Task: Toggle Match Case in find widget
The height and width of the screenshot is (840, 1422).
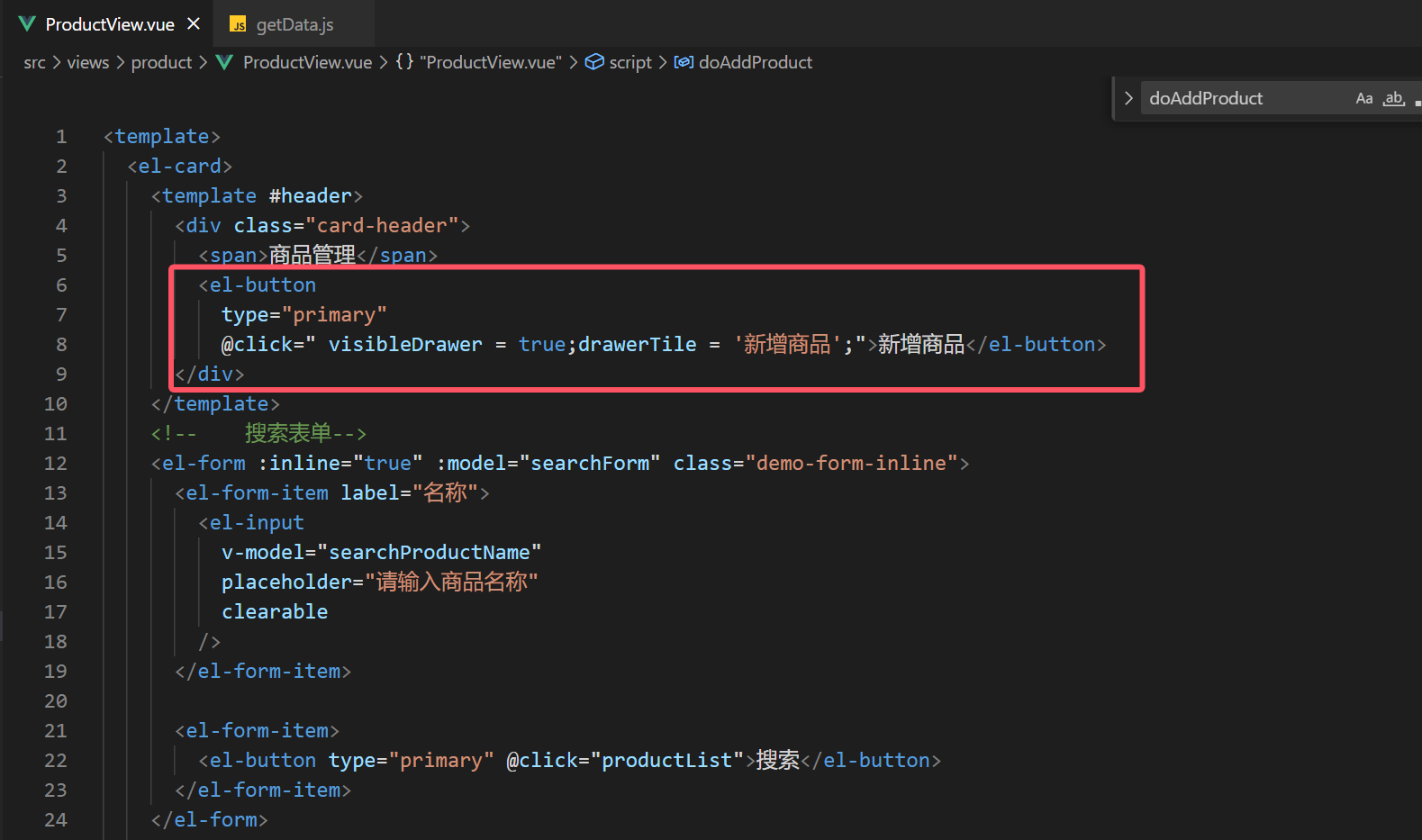Action: [1364, 98]
